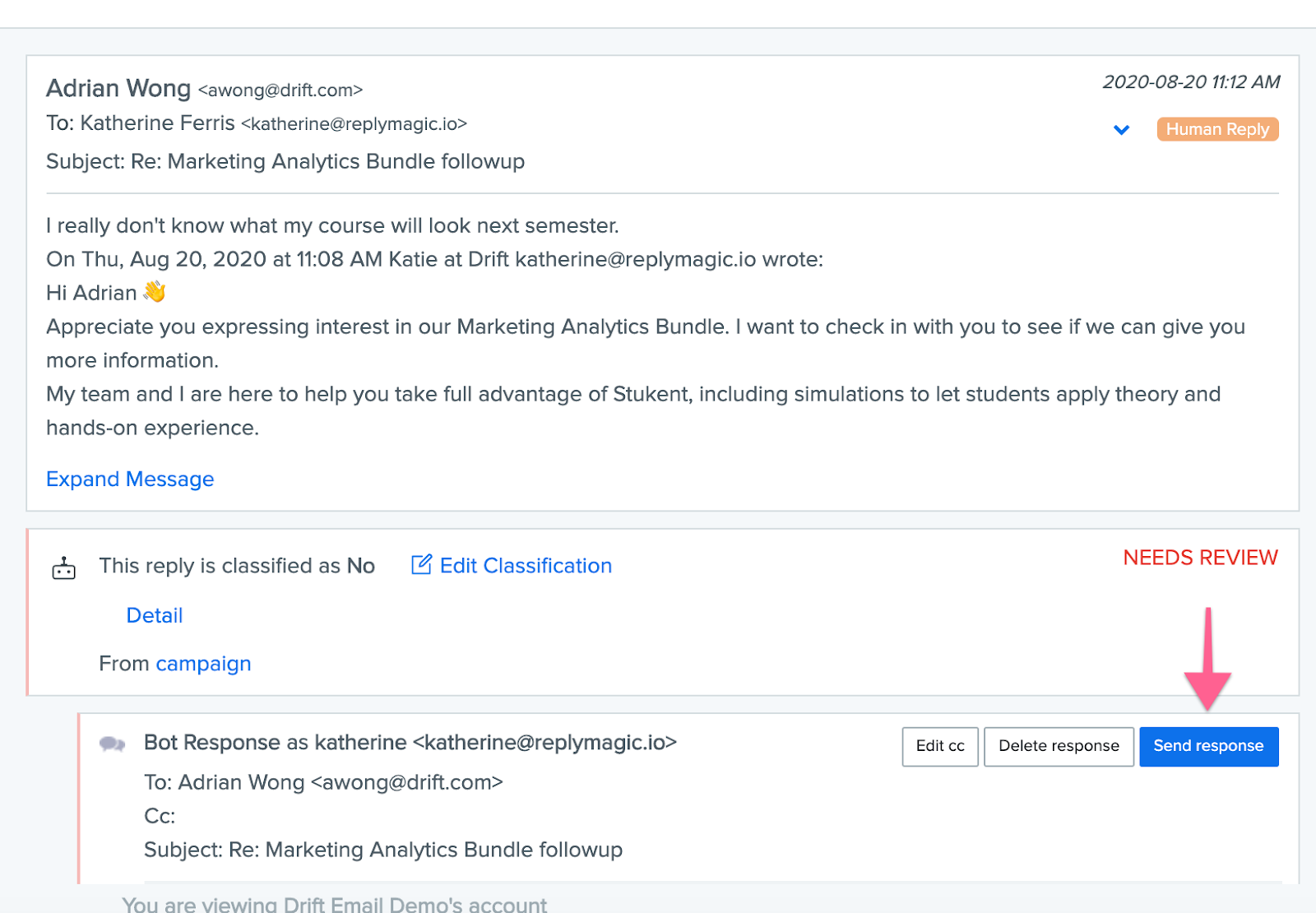Click the timestamp 2020-08-20 11:12 AM
The height and width of the screenshot is (913, 1316).
tap(1191, 81)
